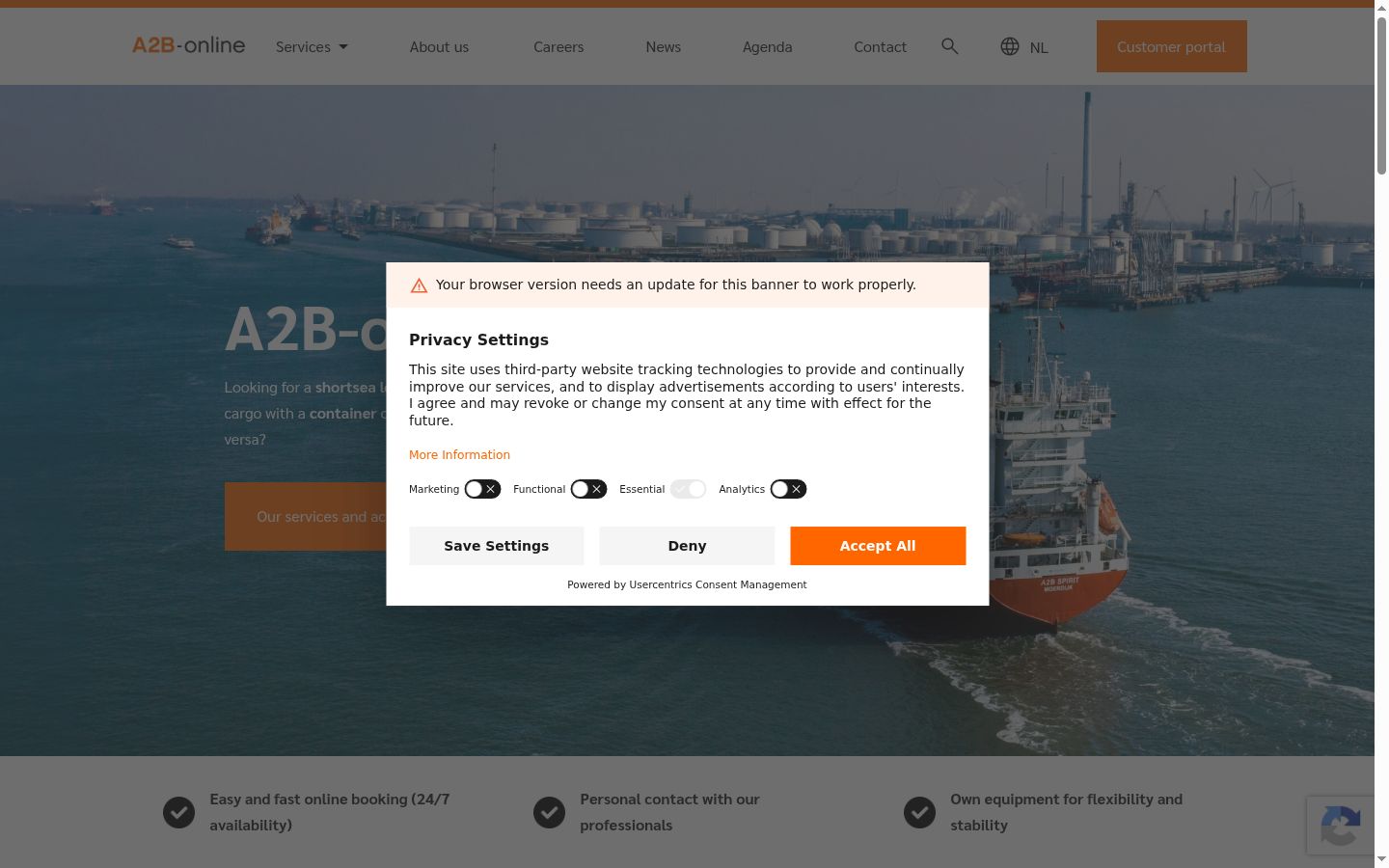The width and height of the screenshot is (1389, 868).
Task: Open the Agenda menu item
Action: click(768, 46)
